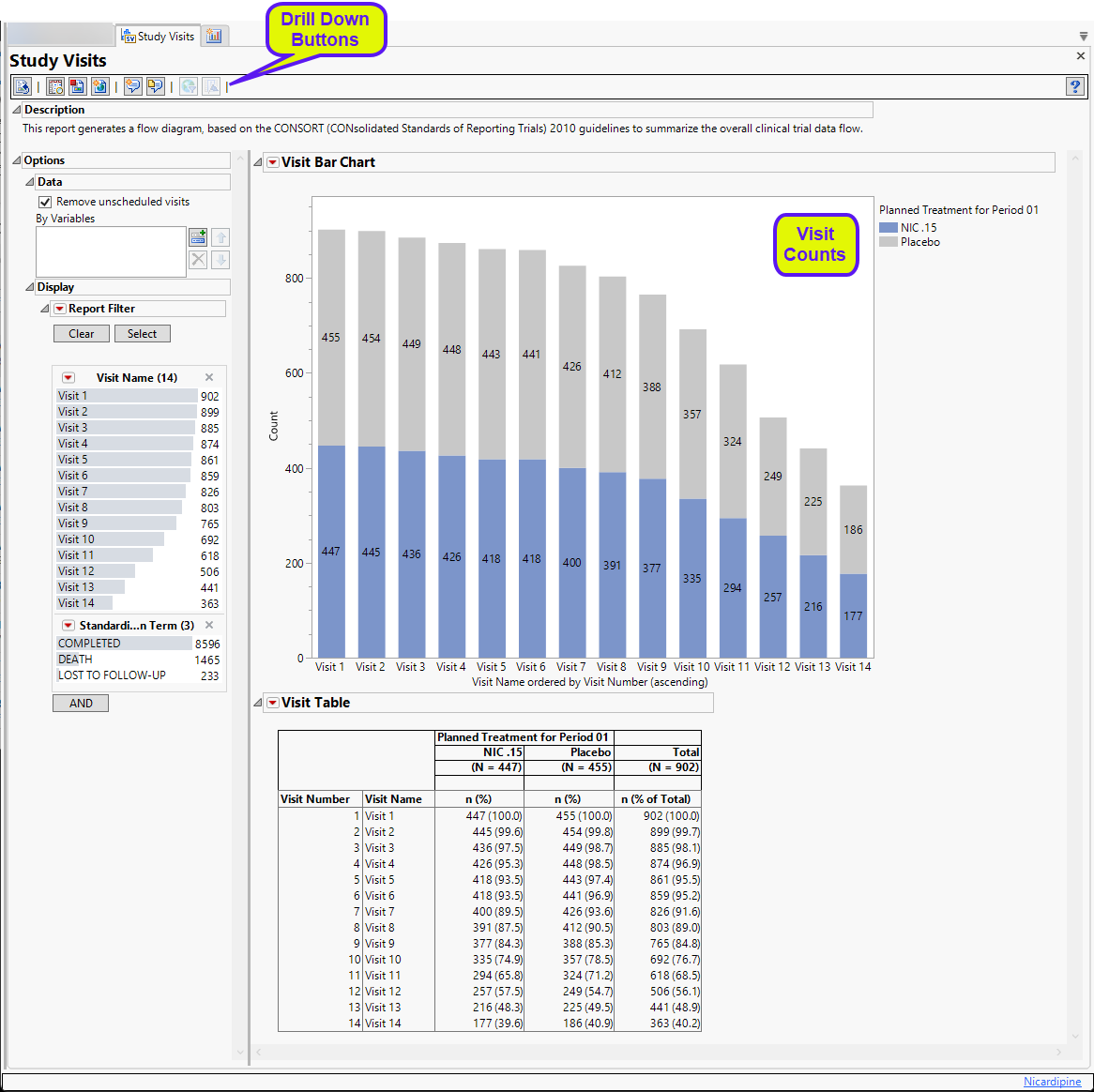1094x1092 pixels.
Task: Open the Visit Table red triangle menu
Action: (x=272, y=703)
